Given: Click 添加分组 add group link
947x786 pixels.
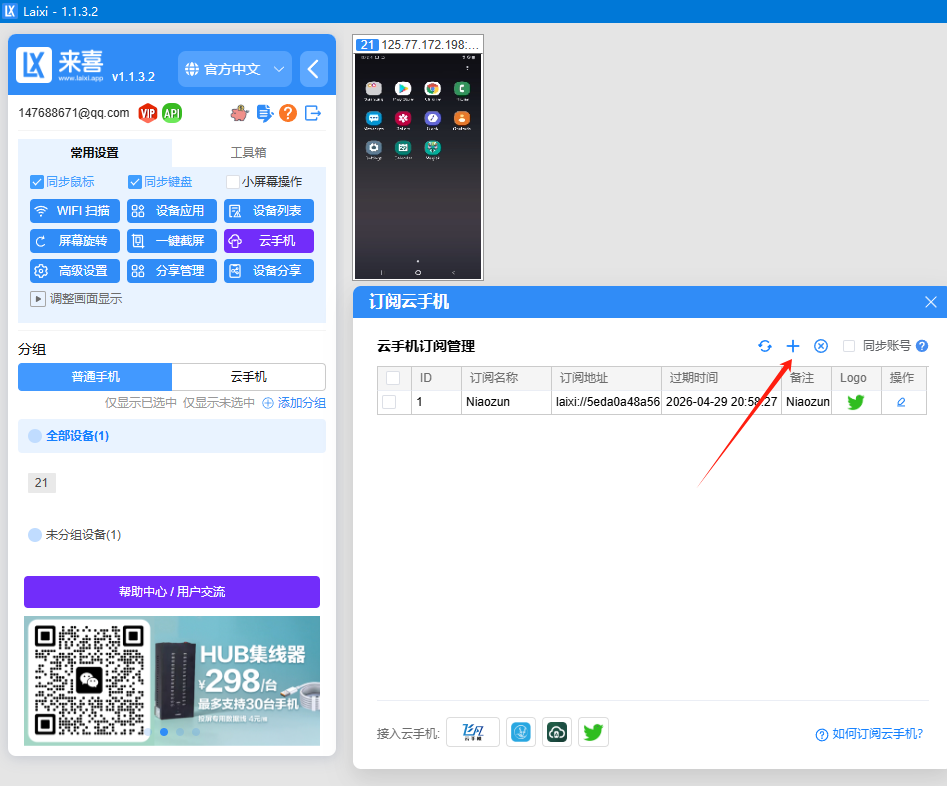Looking at the screenshot, I should click(x=294, y=403).
